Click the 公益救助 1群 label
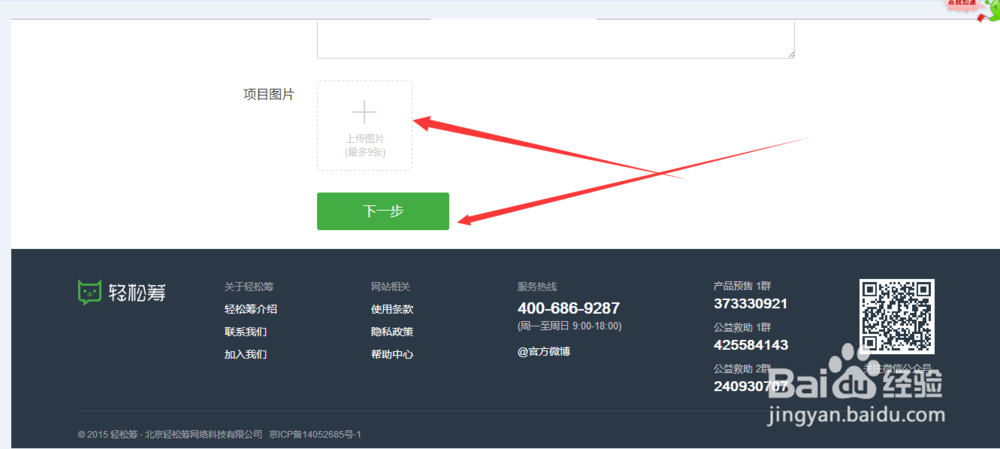Image resolution: width=1000 pixels, height=449 pixels. coord(742,327)
